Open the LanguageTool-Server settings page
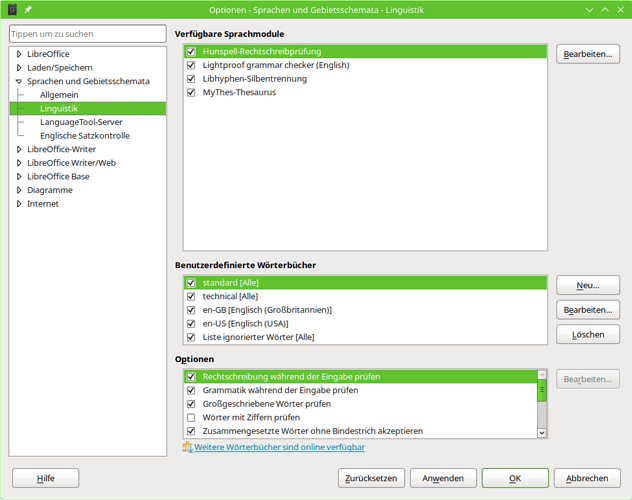 tap(81, 122)
